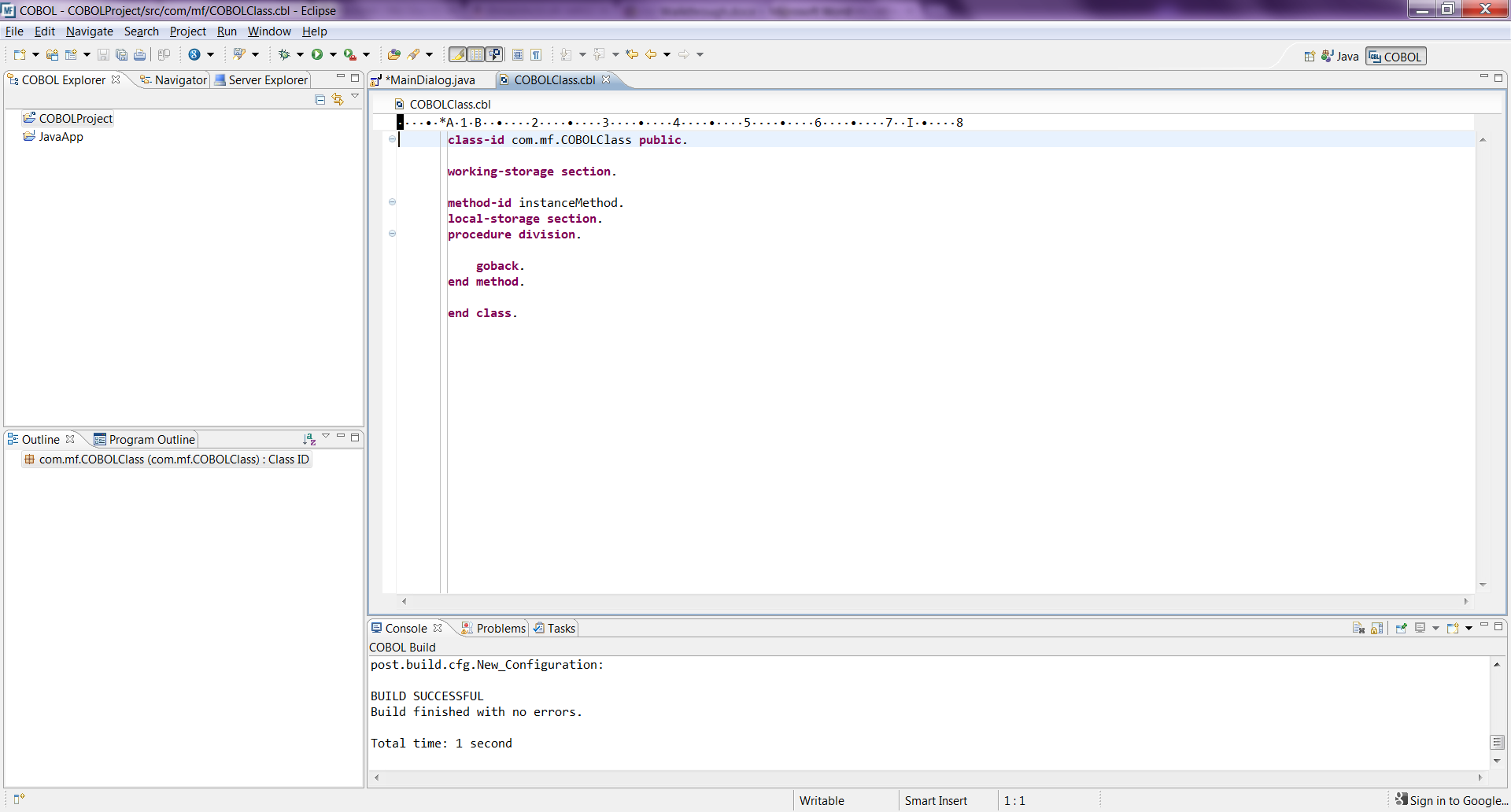
Task: Open the New wizard dropdown arrow
Action: point(35,54)
